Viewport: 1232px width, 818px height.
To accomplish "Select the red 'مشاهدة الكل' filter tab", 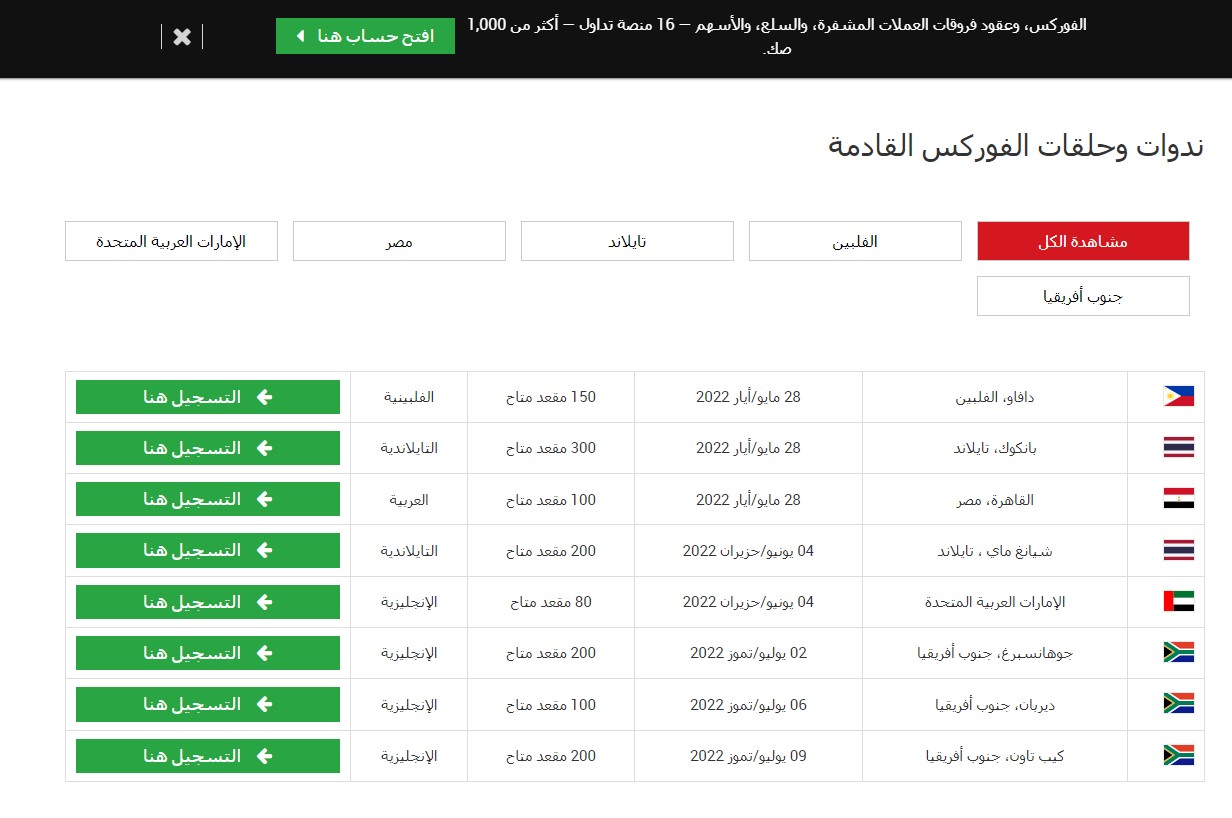I will coord(1083,241).
